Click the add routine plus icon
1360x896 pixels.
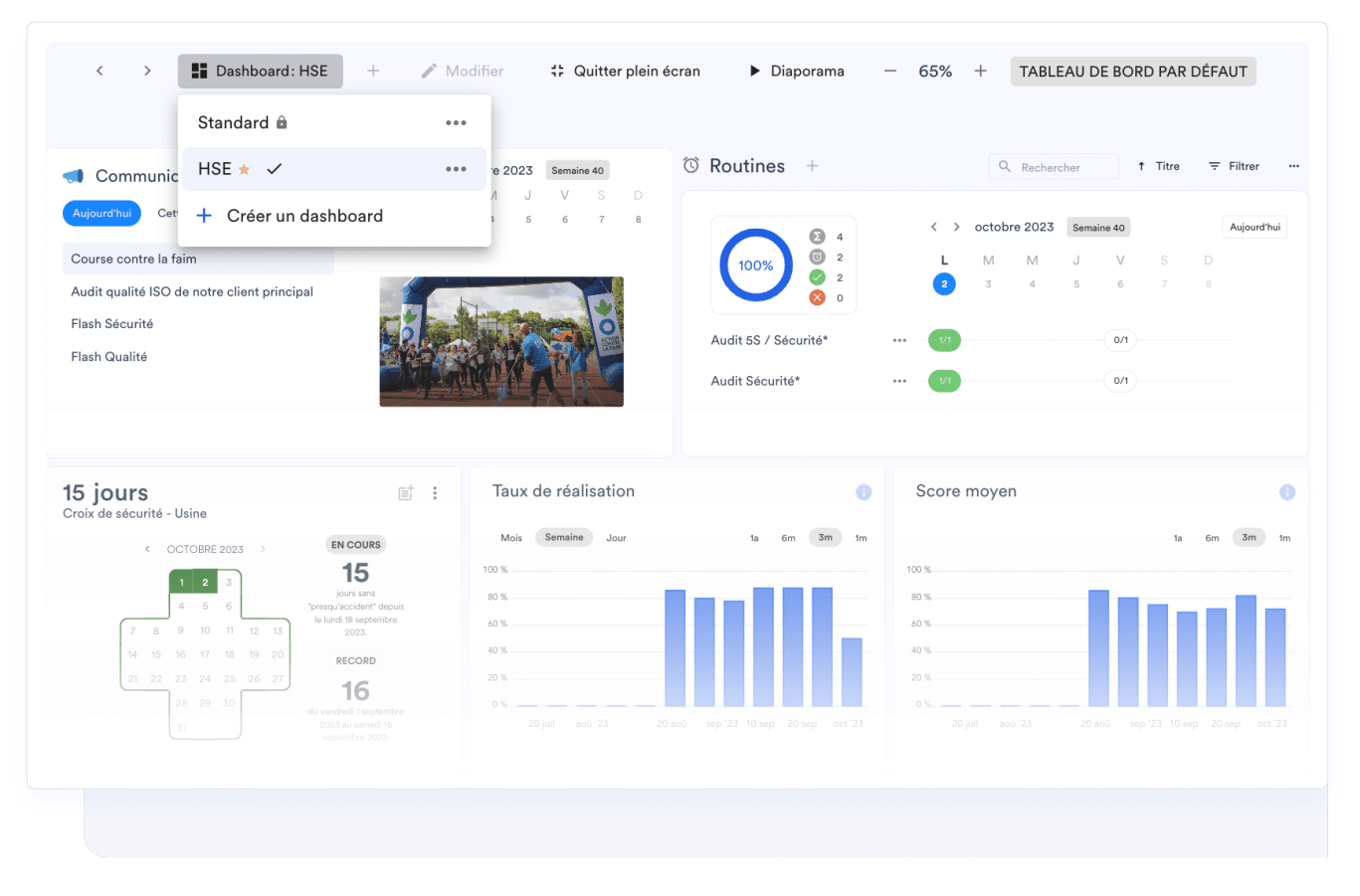tap(812, 166)
